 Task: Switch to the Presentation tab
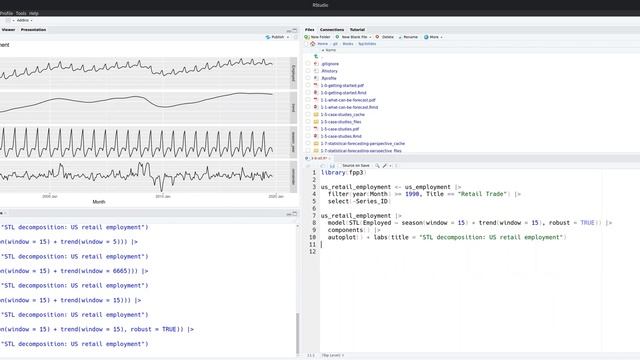[x=33, y=29]
